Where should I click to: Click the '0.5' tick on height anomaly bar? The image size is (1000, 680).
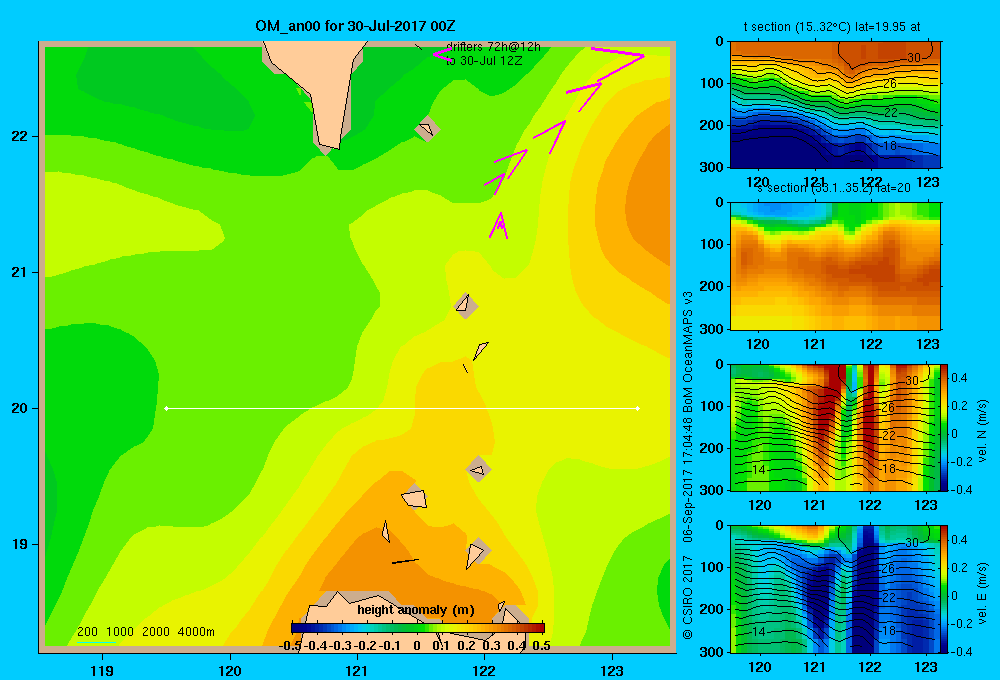(541, 646)
